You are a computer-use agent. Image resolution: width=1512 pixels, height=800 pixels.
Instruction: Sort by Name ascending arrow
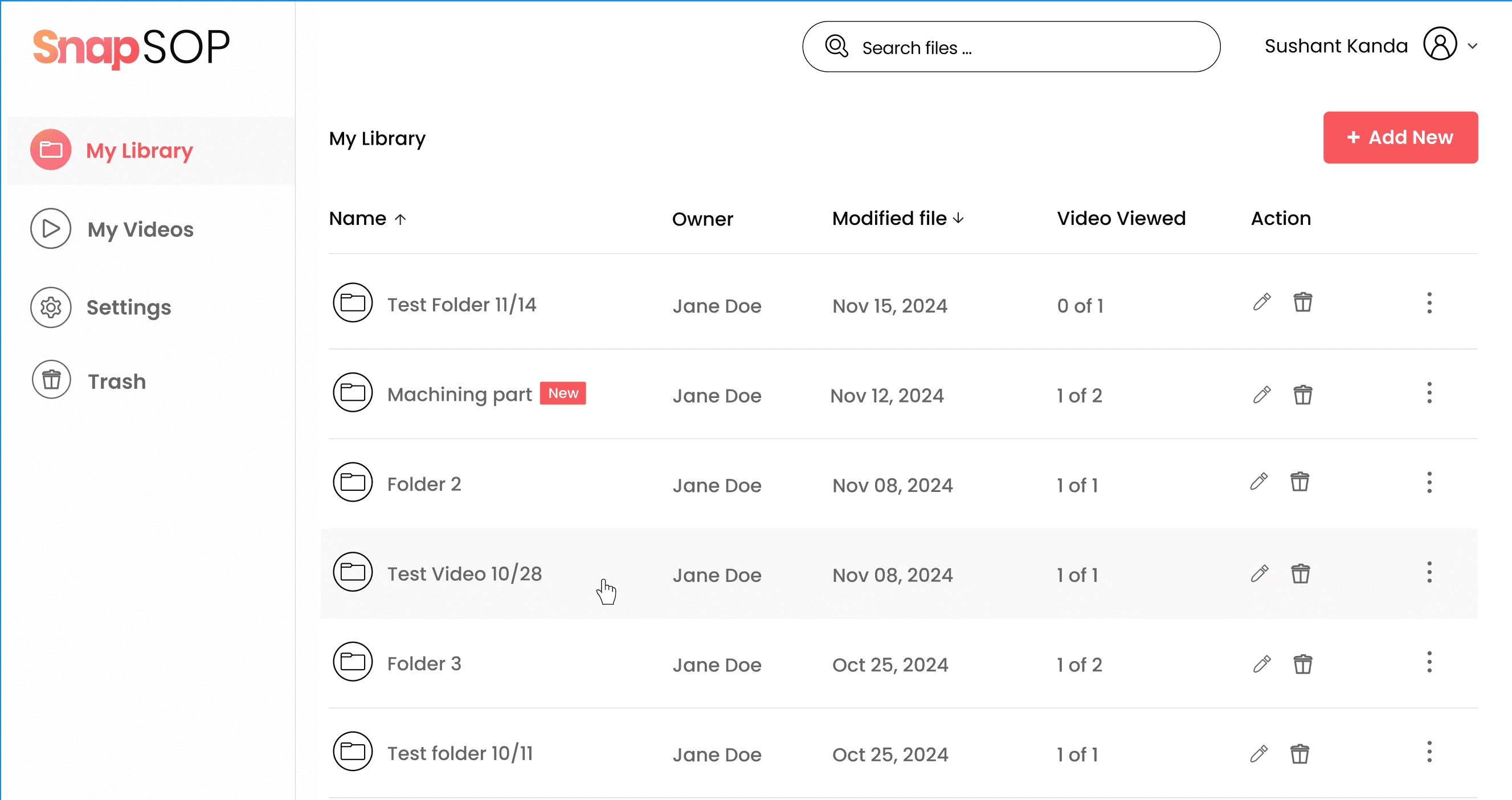coord(401,219)
